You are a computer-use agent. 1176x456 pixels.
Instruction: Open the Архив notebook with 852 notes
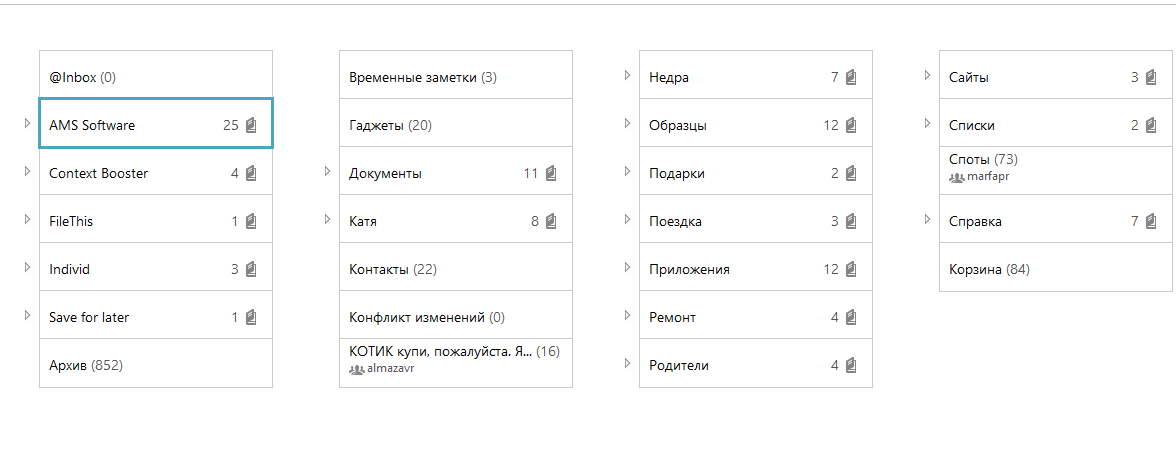[x=85, y=365]
